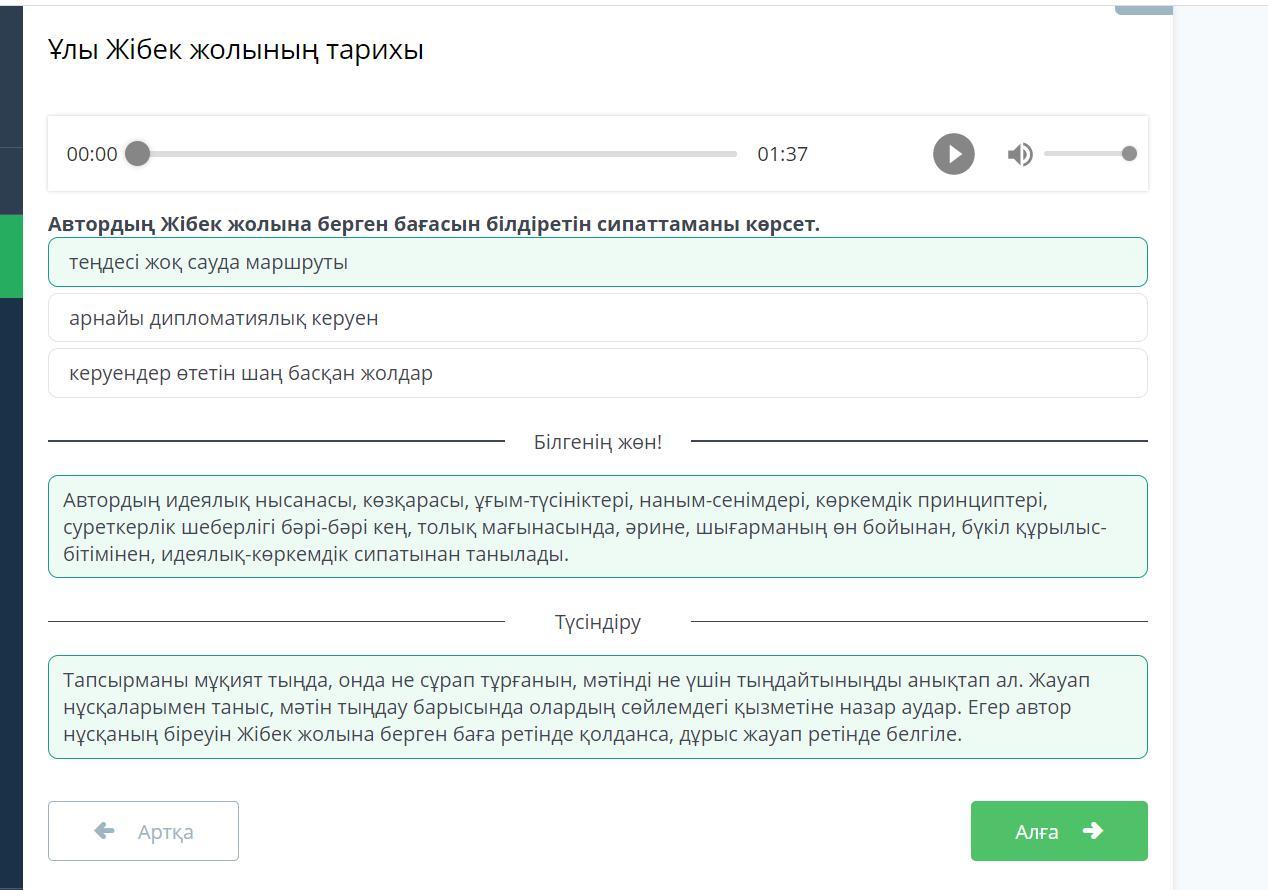The width and height of the screenshot is (1268, 890).
Task: Click the volume slider handle
Action: 1129,153
